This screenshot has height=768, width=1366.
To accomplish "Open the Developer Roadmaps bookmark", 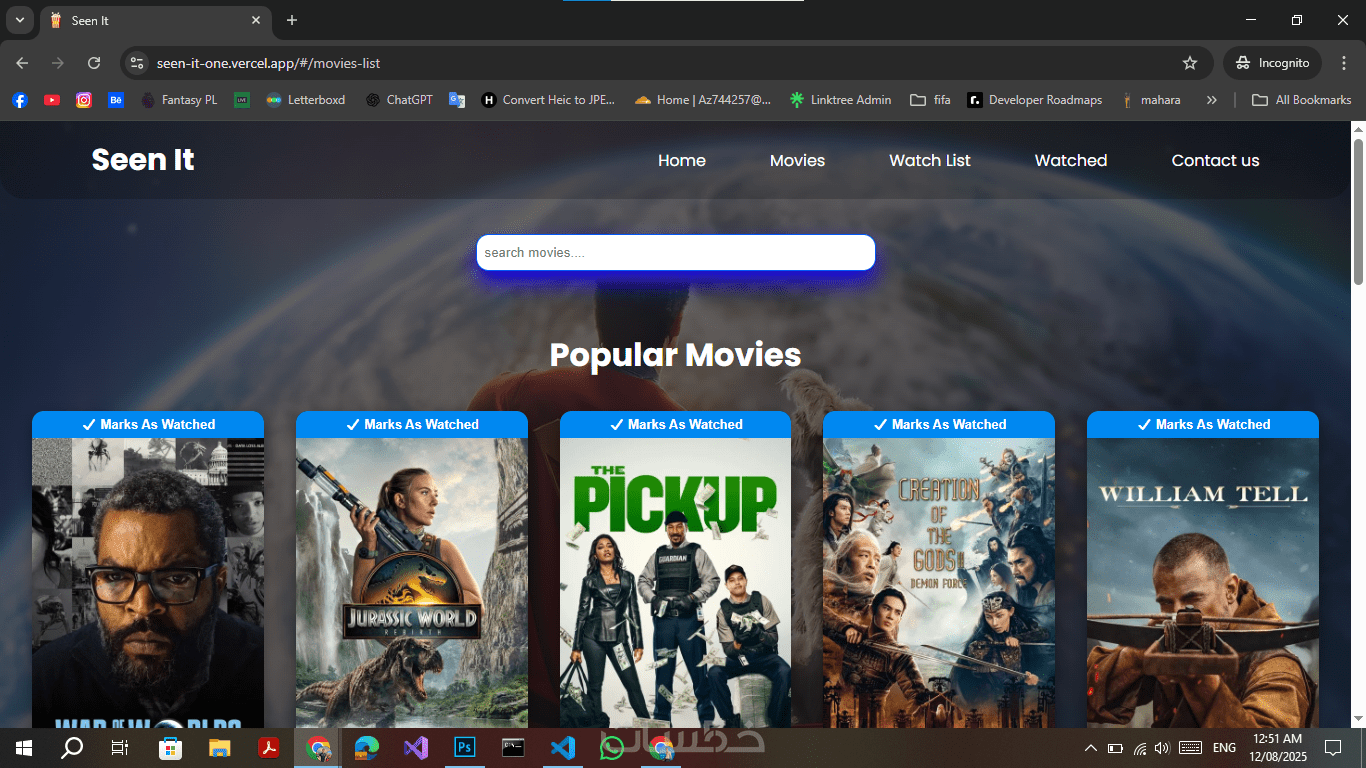I will [1035, 100].
